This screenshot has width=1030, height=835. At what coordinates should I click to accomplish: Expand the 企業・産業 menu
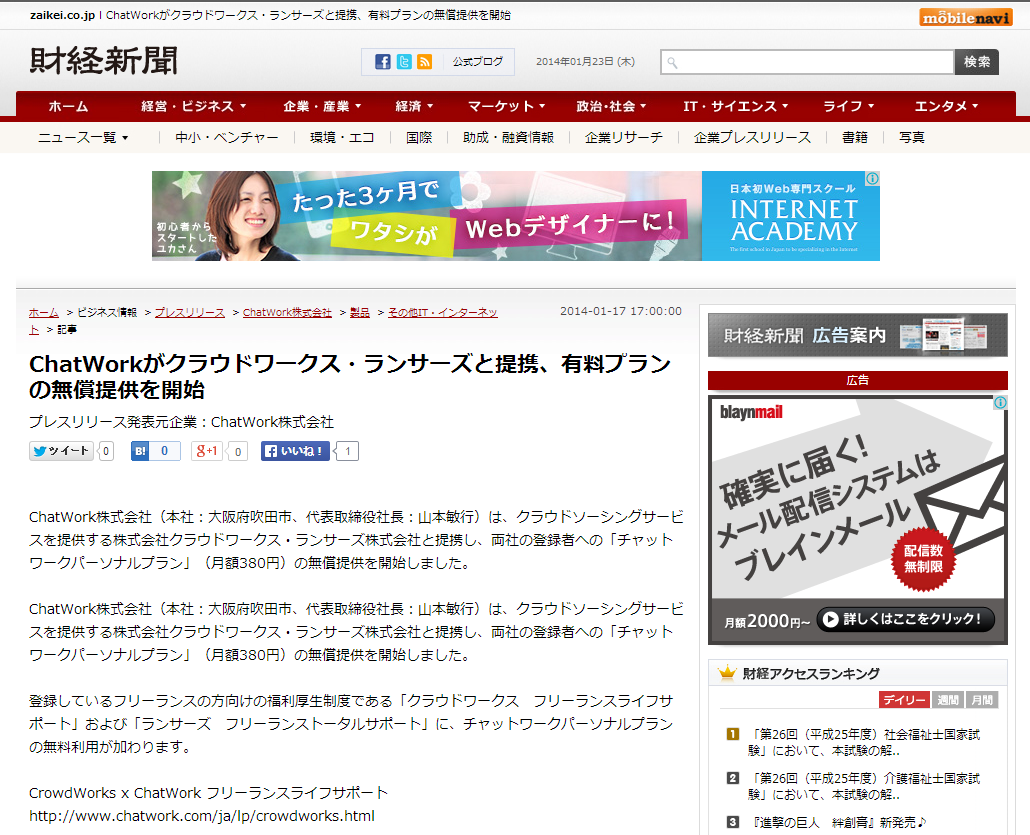pos(322,106)
